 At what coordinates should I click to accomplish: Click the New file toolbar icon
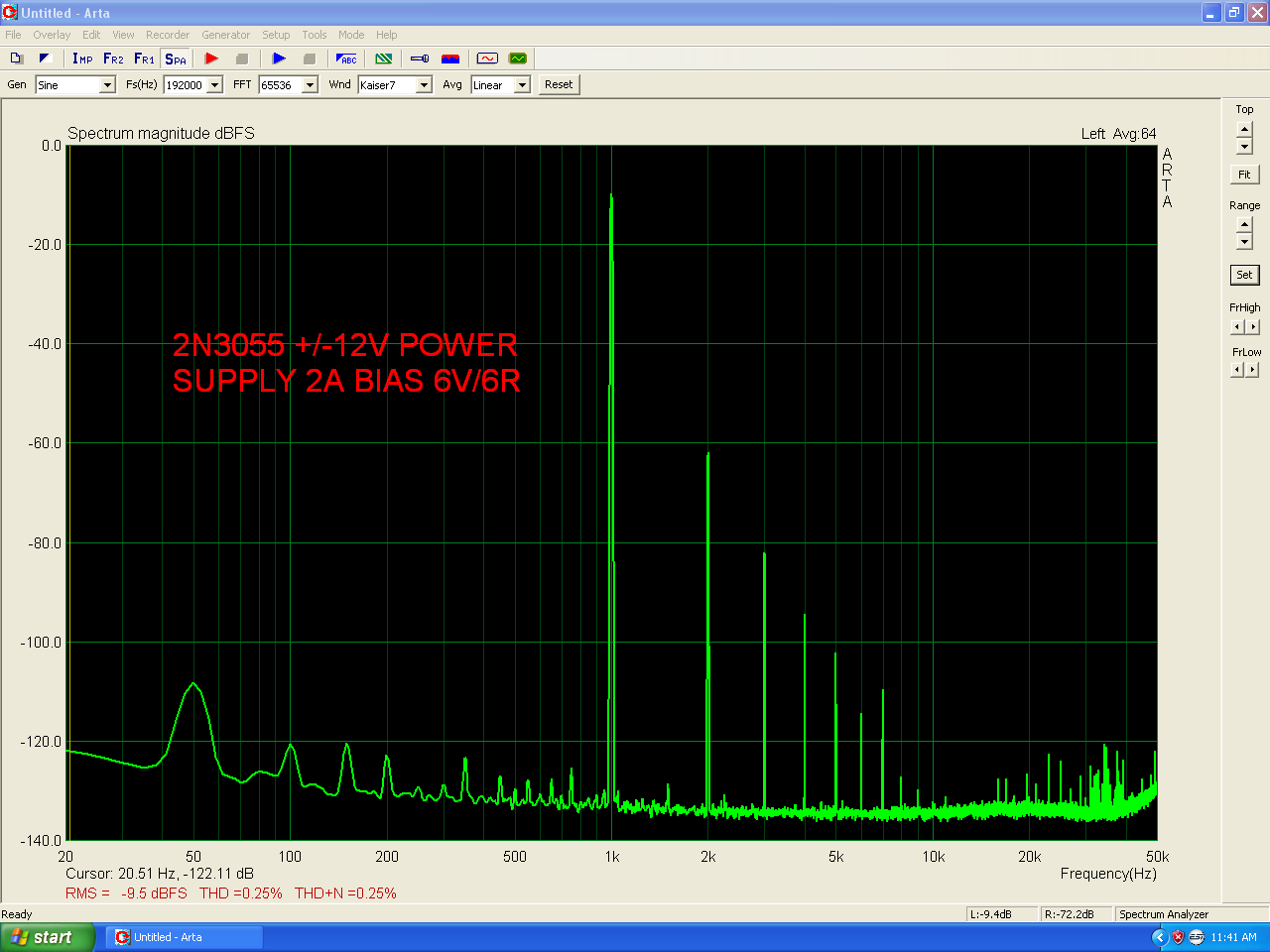16,59
